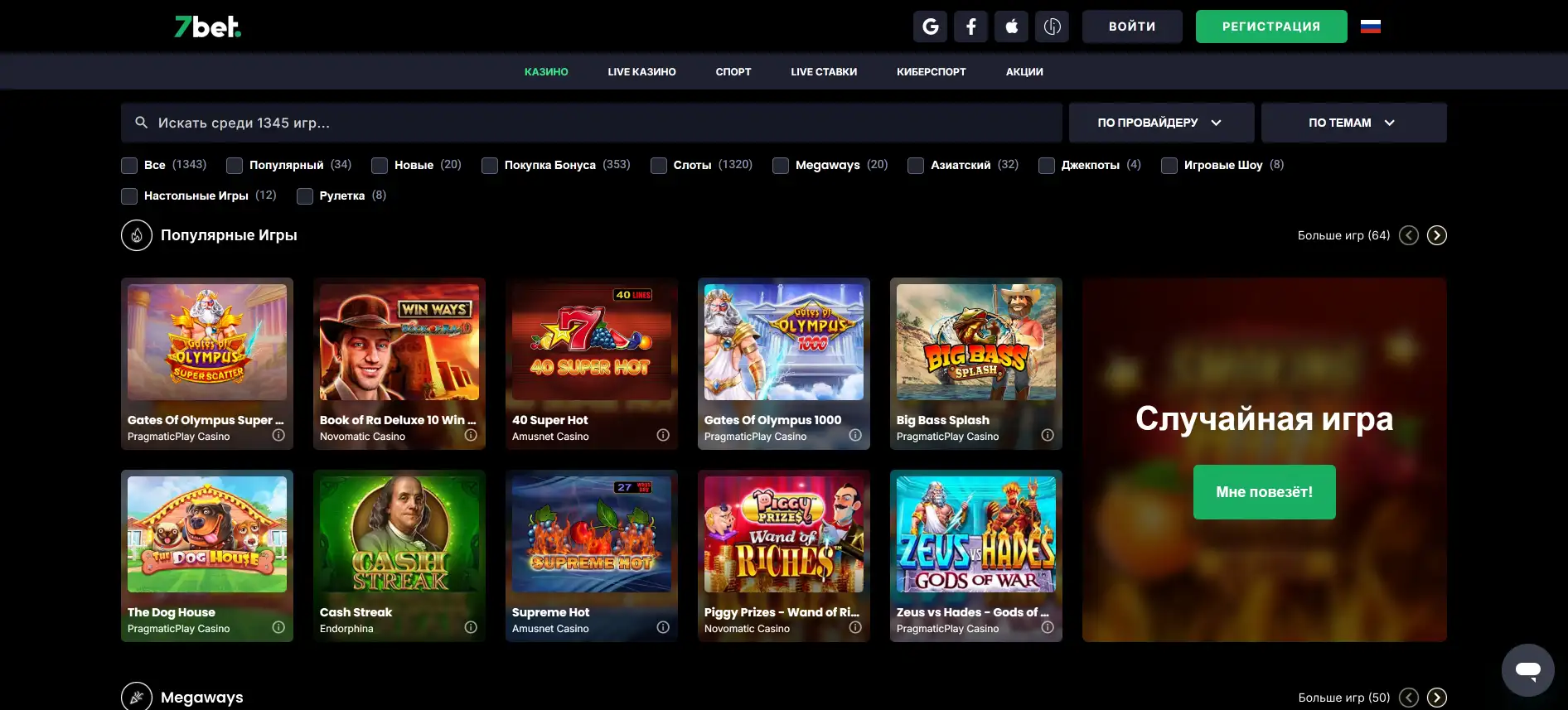Check the Игровые Шоу filter checkbox
Viewport: 1568px width, 710px height.
tap(1169, 166)
